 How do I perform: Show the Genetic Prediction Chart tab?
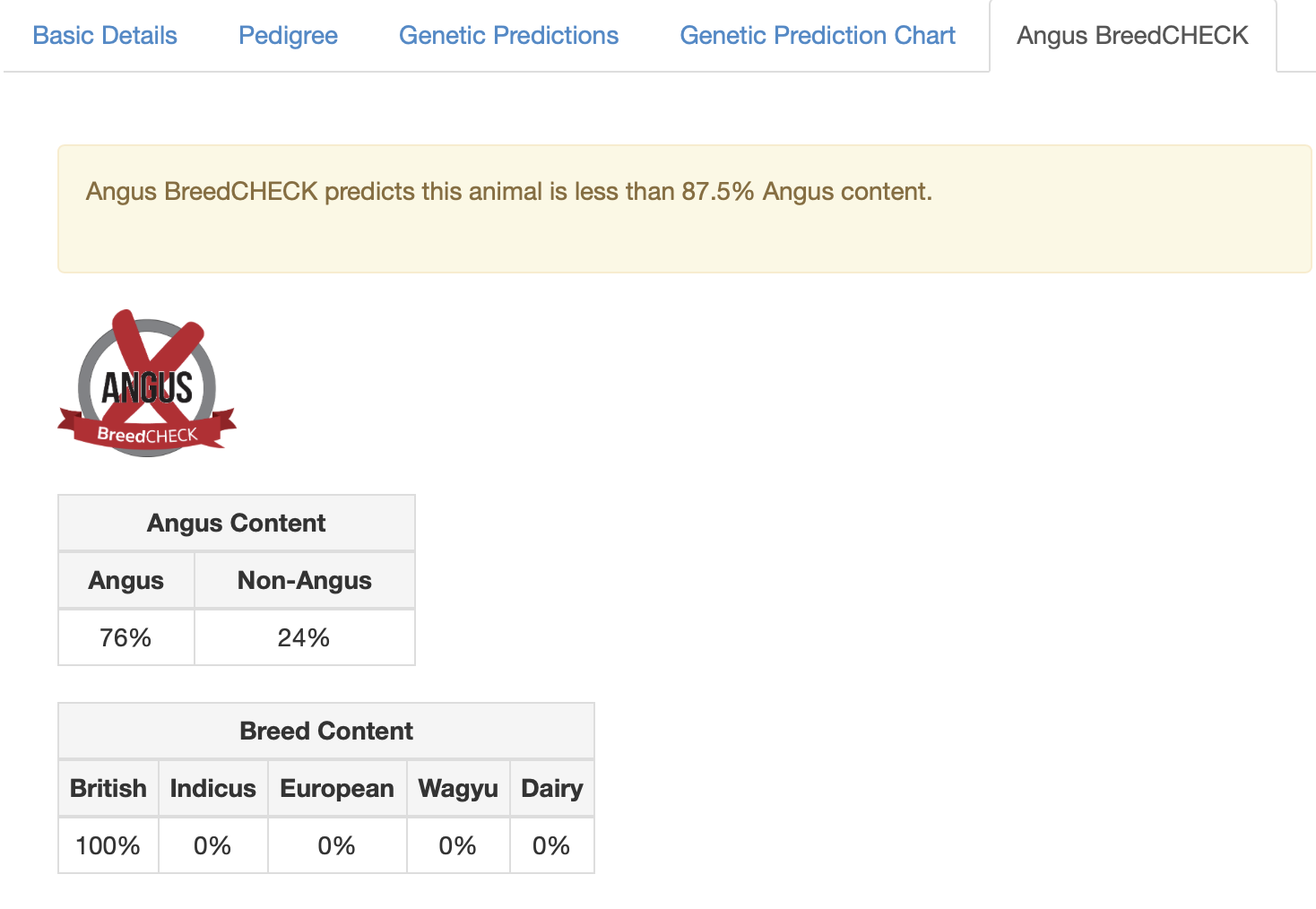point(818,36)
